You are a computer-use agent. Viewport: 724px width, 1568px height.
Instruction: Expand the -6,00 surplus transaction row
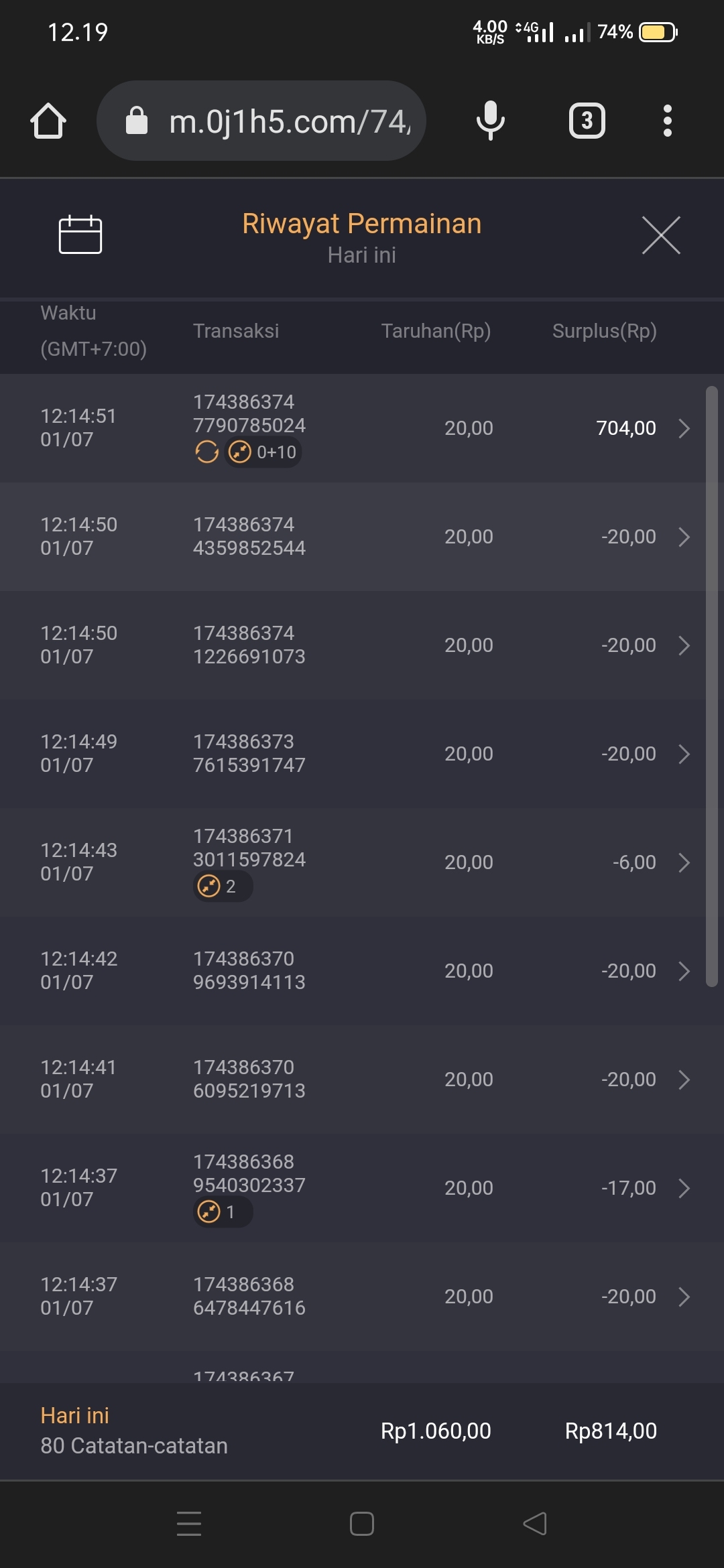tap(684, 862)
